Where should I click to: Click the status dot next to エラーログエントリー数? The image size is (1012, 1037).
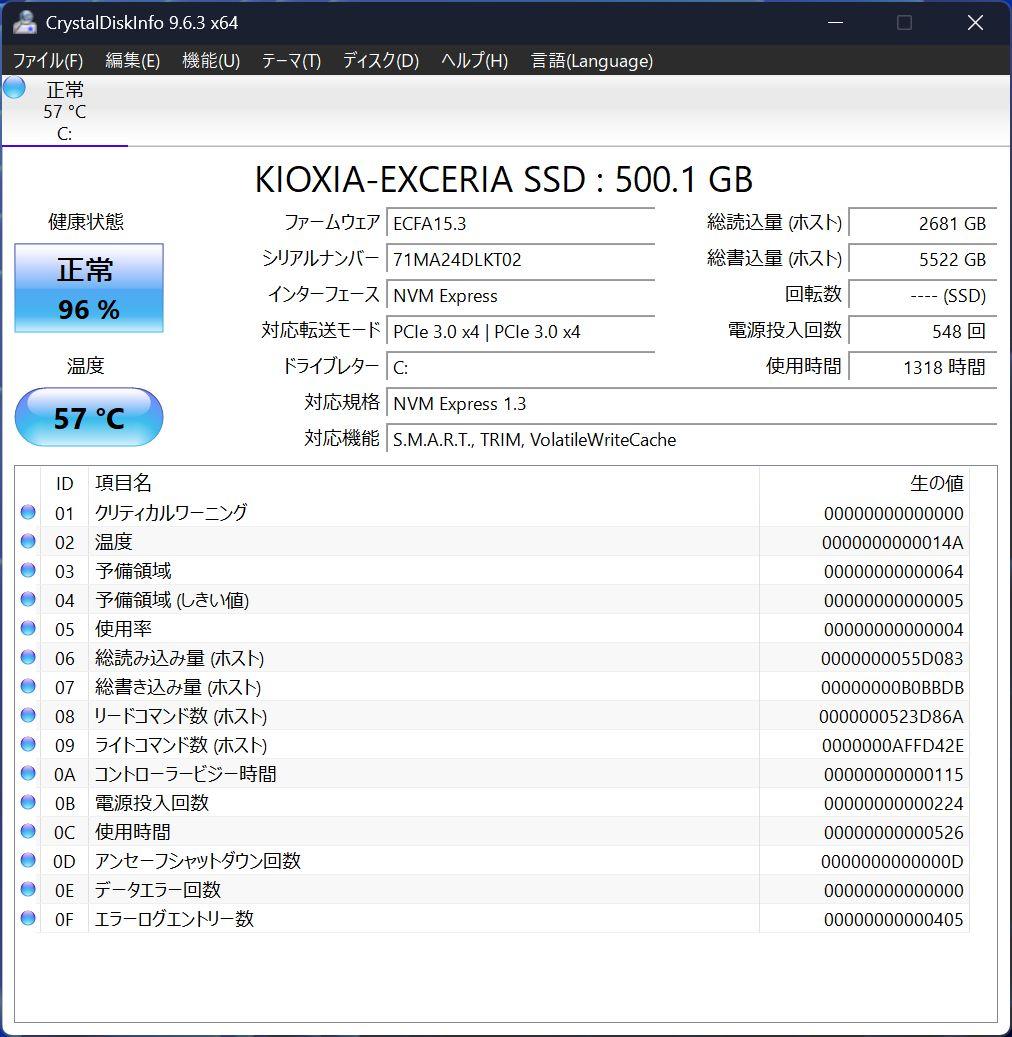click(29, 919)
